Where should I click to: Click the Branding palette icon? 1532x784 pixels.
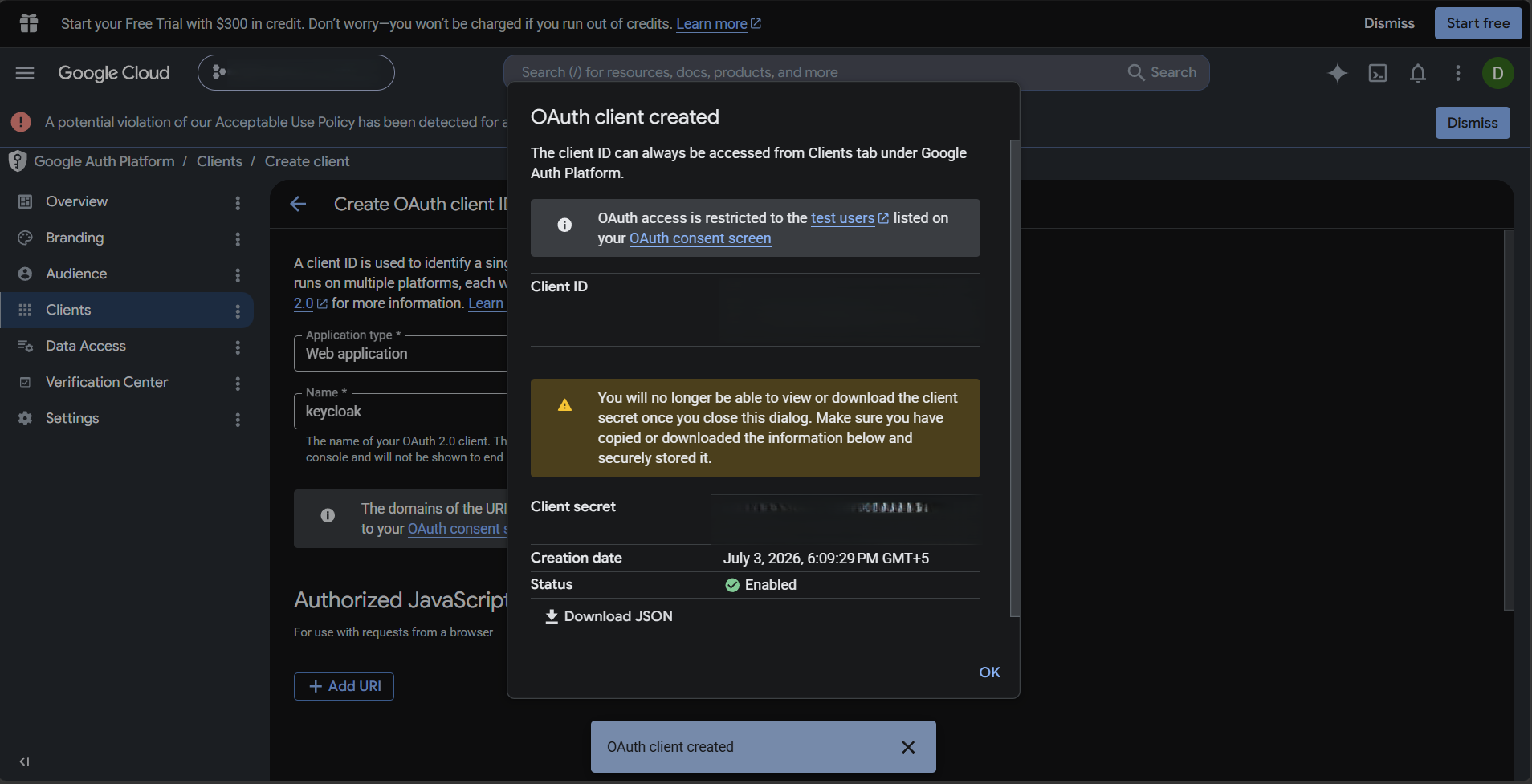pyautogui.click(x=25, y=238)
